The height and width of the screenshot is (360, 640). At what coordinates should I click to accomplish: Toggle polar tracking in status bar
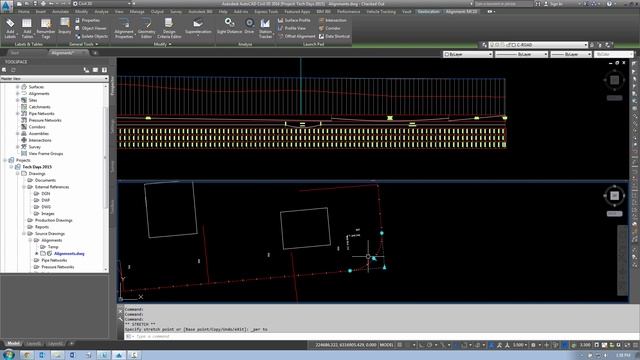[429, 345]
